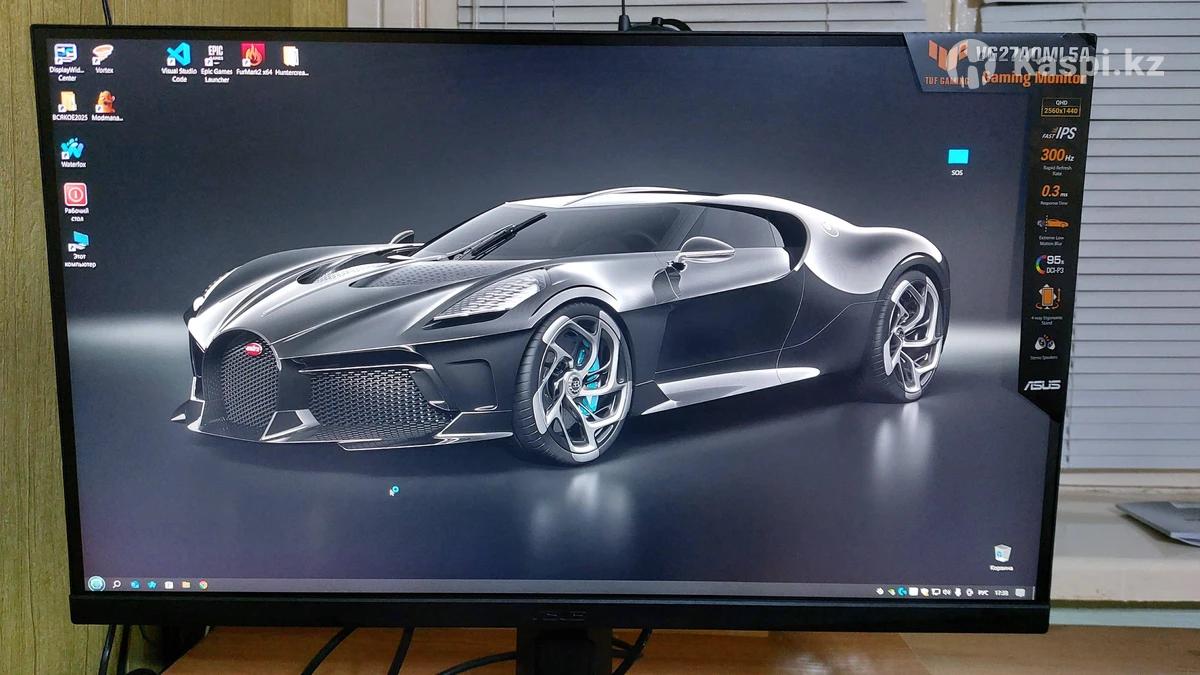Select the SOS icon on desktop

coord(957,157)
